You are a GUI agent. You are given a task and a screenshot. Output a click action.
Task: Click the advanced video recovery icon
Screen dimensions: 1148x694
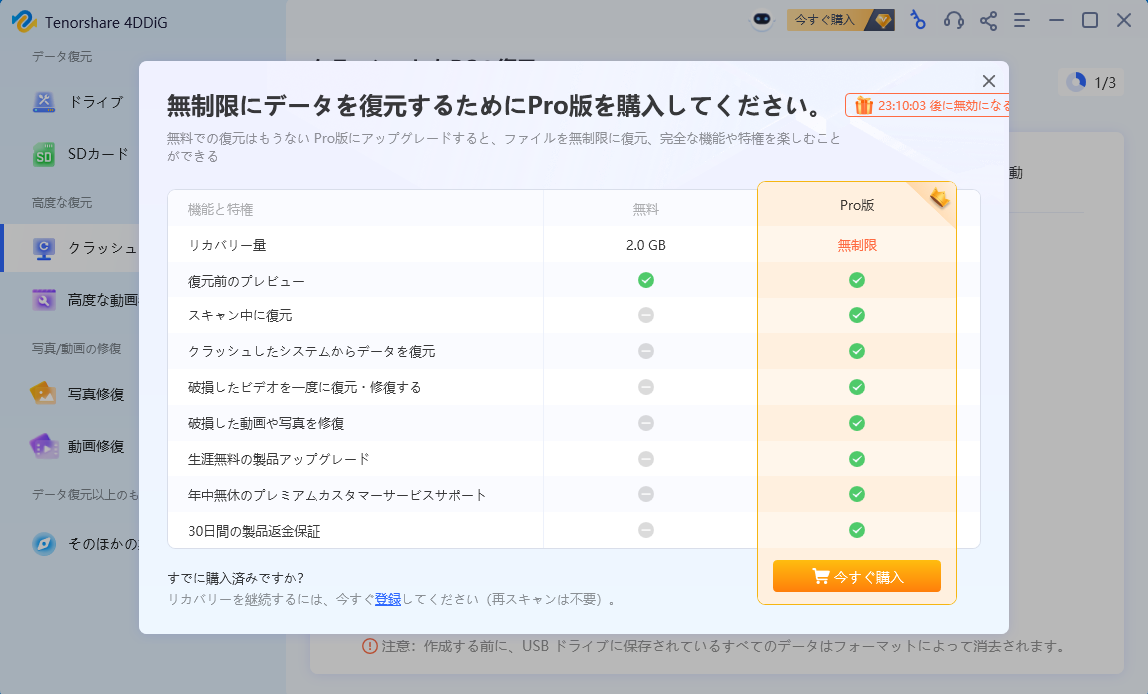click(44, 300)
